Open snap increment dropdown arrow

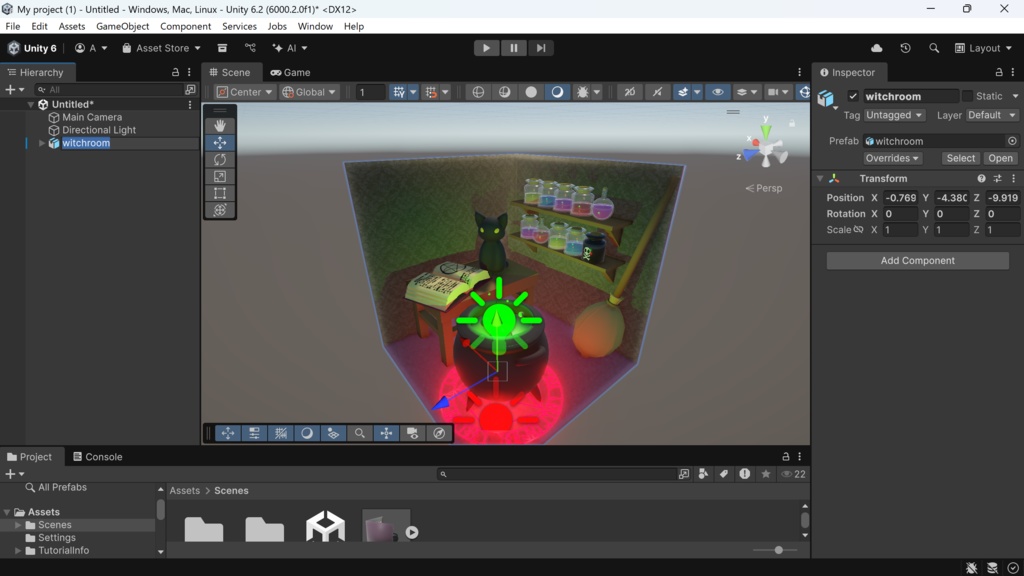(445, 92)
